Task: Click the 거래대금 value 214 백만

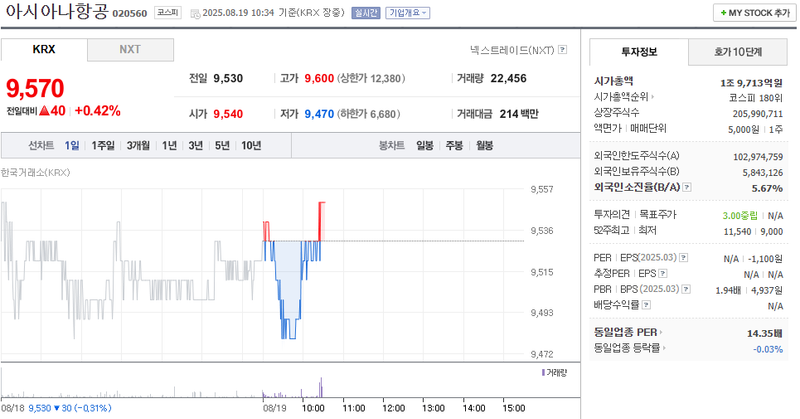Action: 519,114
